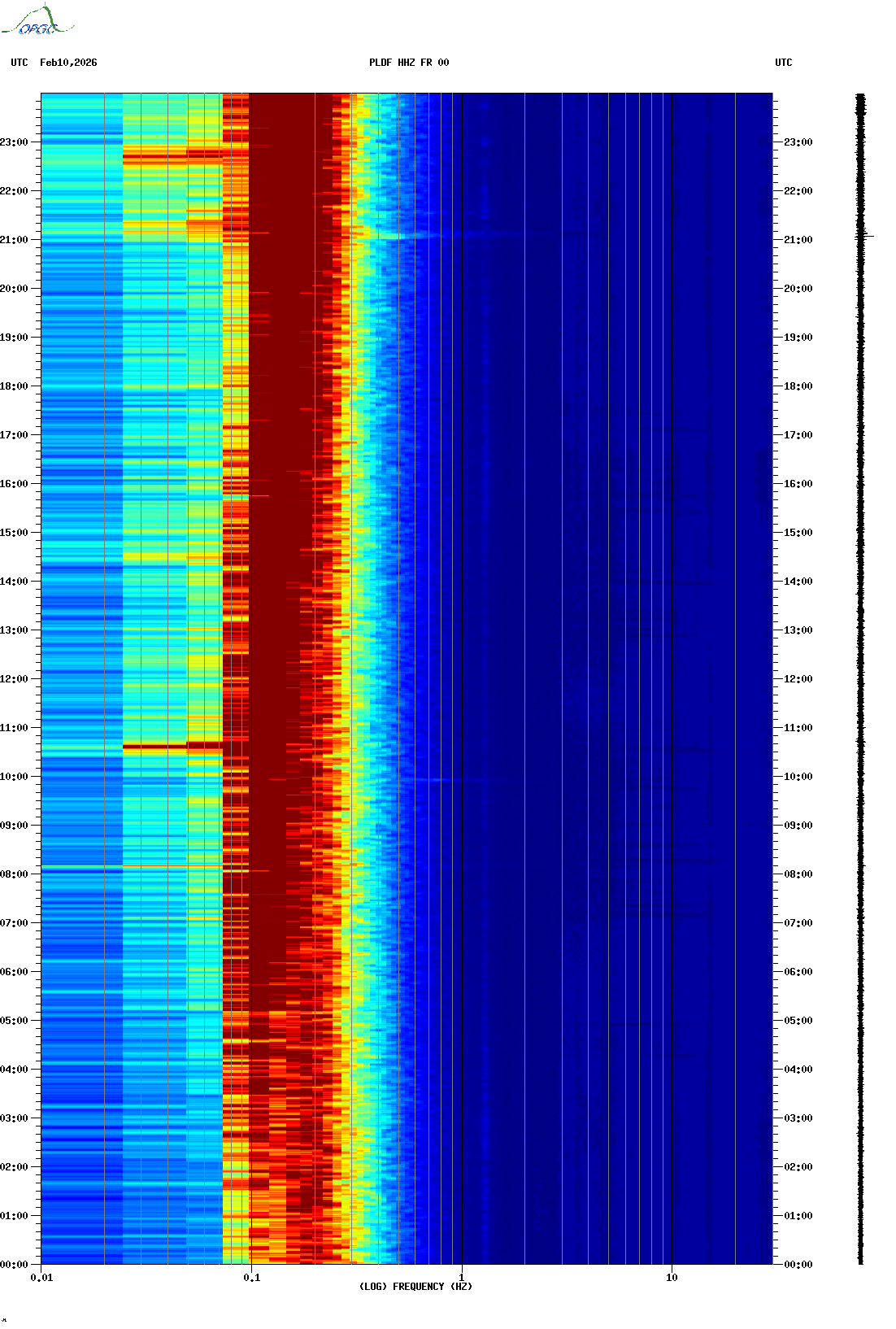Click the UTC label at top left
This screenshot has width=896, height=1329.
(20, 63)
